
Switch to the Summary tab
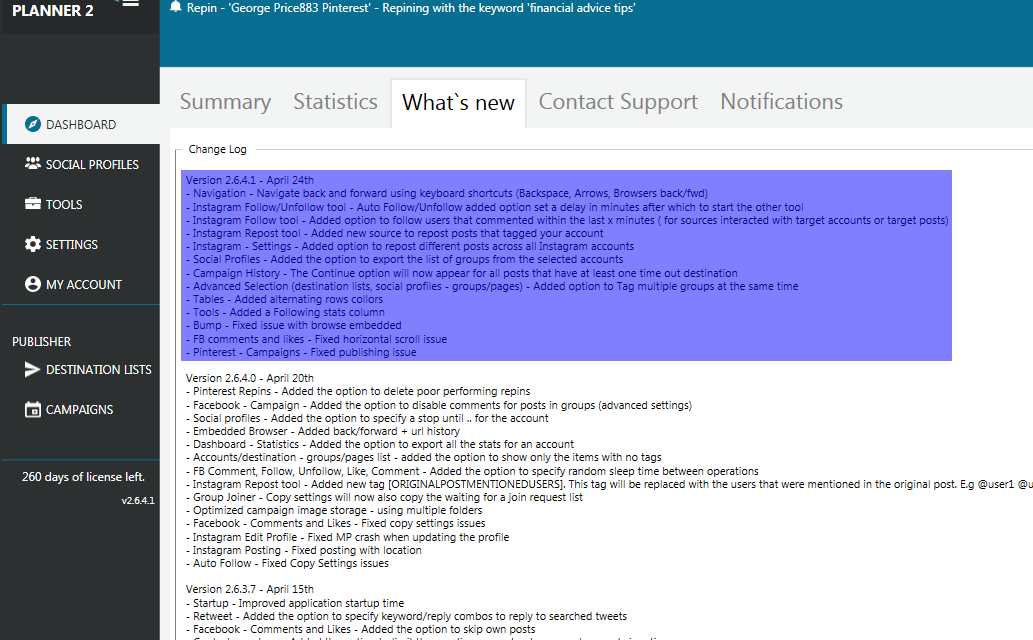[225, 101]
